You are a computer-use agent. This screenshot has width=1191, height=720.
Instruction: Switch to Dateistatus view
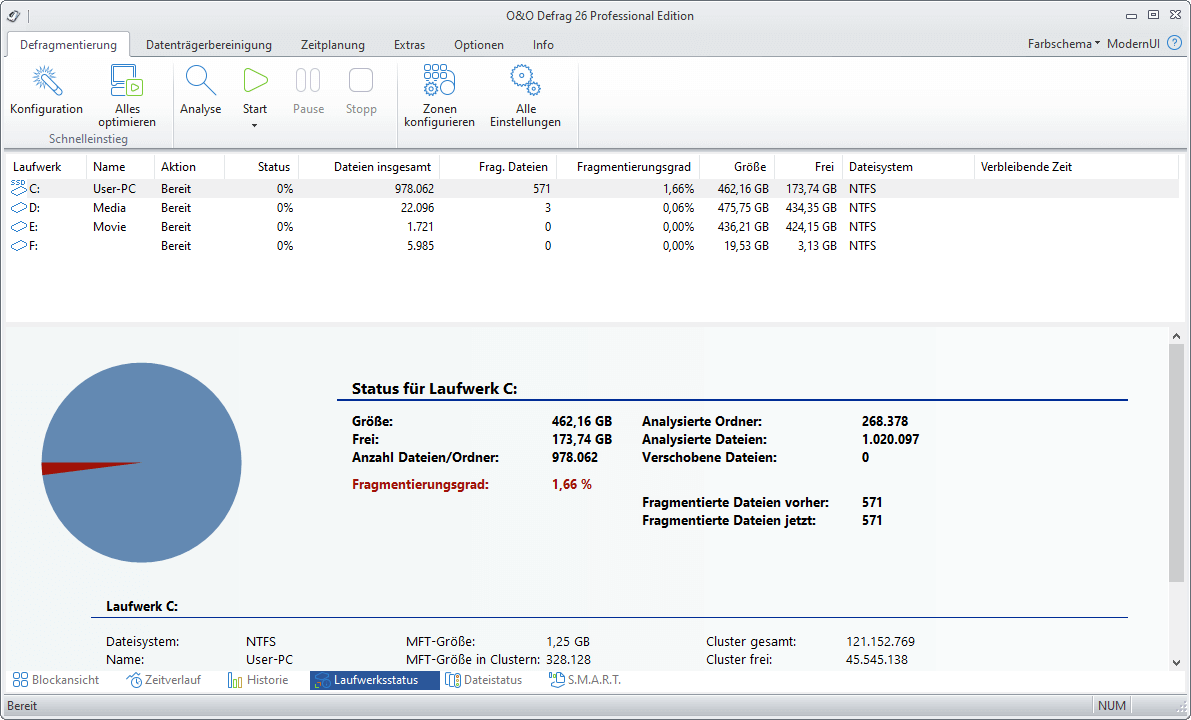tap(484, 680)
